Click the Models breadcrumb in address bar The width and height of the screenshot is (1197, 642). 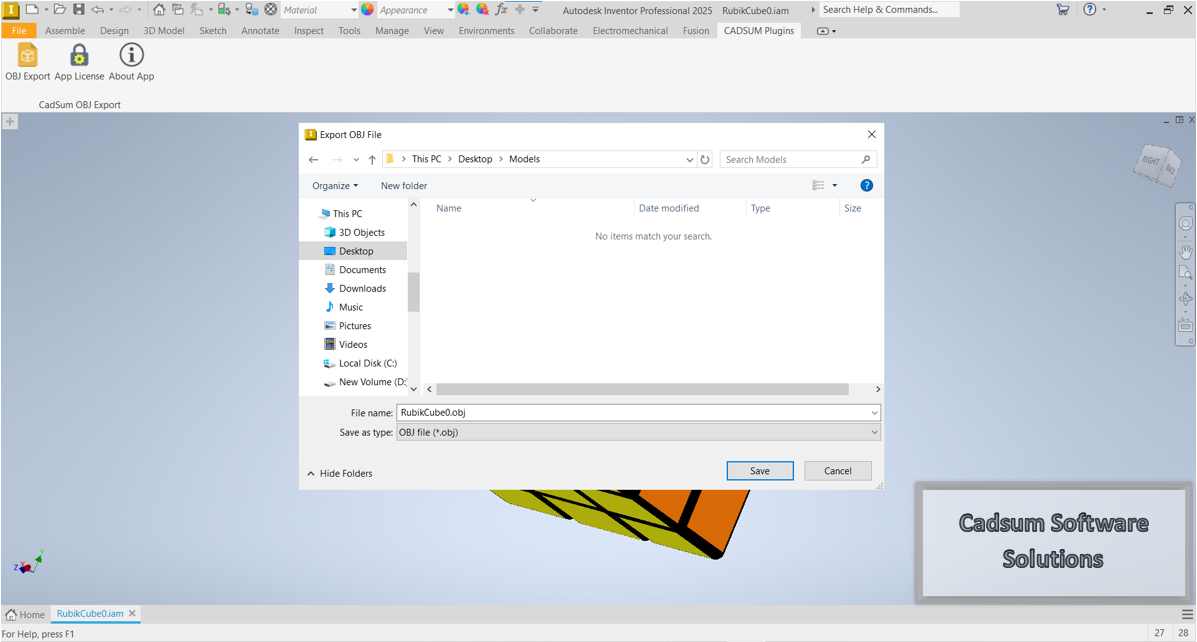pos(524,159)
